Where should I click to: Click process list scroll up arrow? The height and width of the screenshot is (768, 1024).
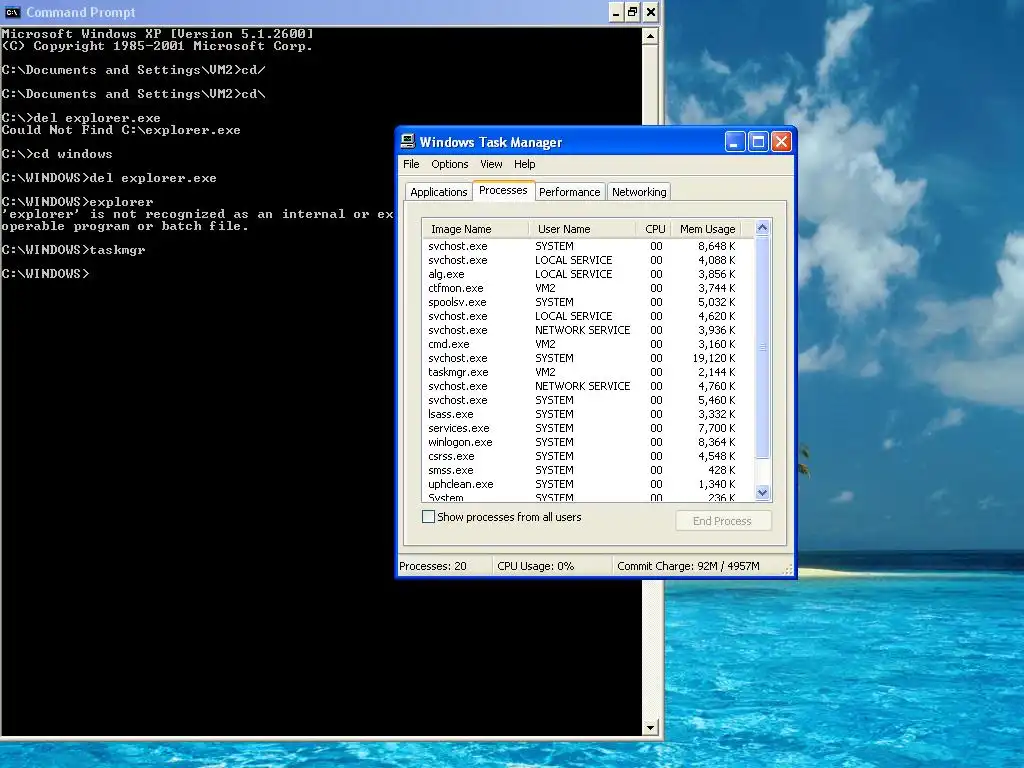pyautogui.click(x=762, y=227)
